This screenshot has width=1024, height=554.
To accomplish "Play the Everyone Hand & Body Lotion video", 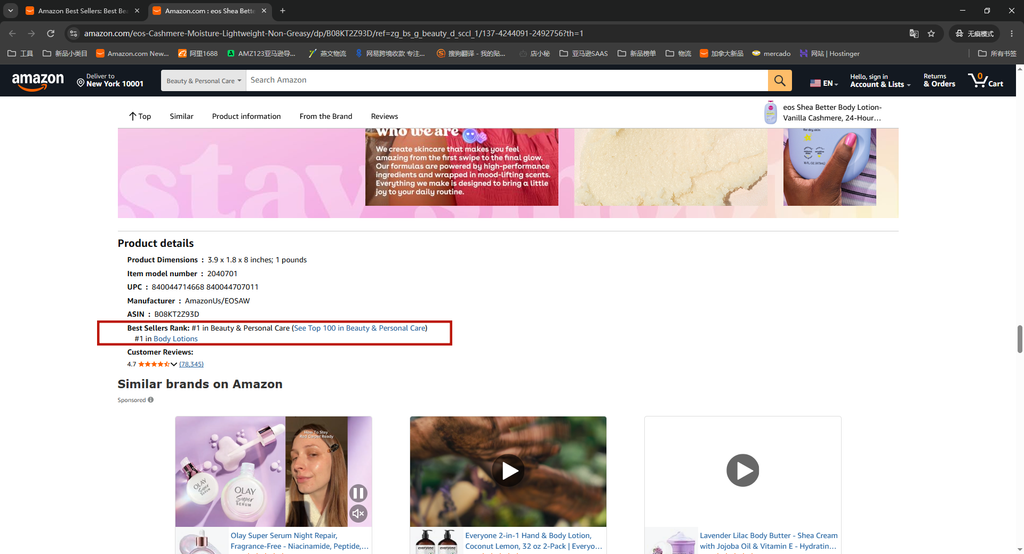I will point(508,470).
